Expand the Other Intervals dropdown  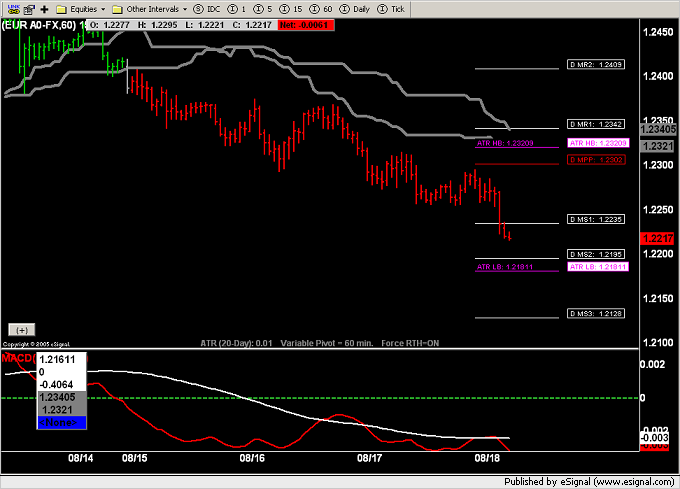[x=150, y=9]
